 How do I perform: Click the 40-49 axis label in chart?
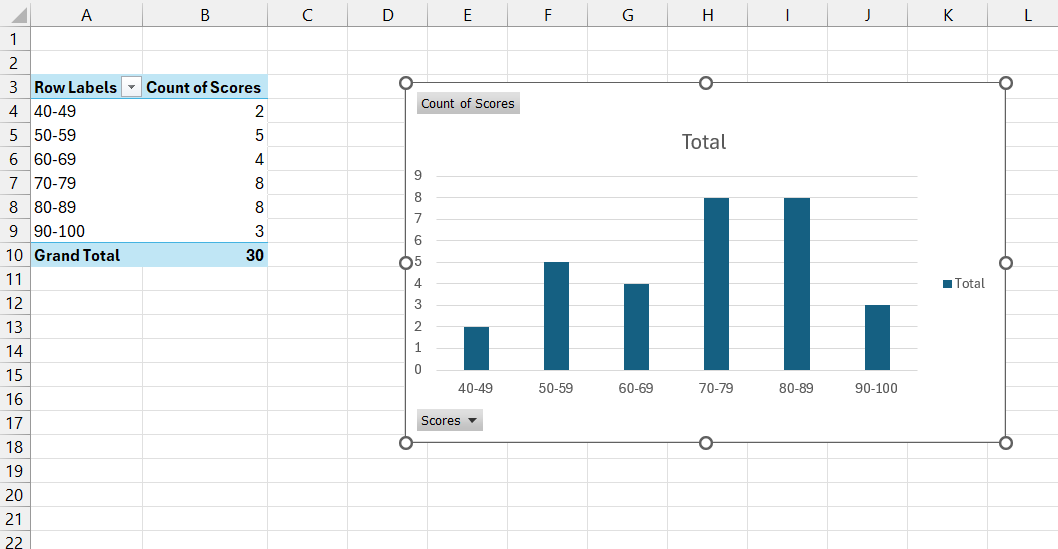tap(476, 388)
